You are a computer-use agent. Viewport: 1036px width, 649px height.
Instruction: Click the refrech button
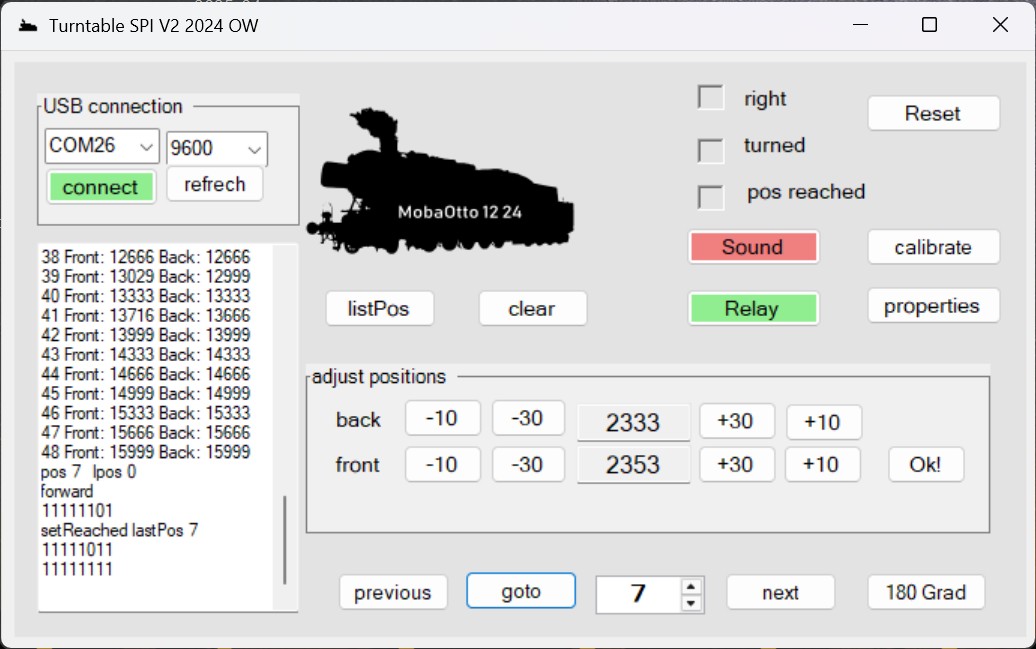click(215, 184)
